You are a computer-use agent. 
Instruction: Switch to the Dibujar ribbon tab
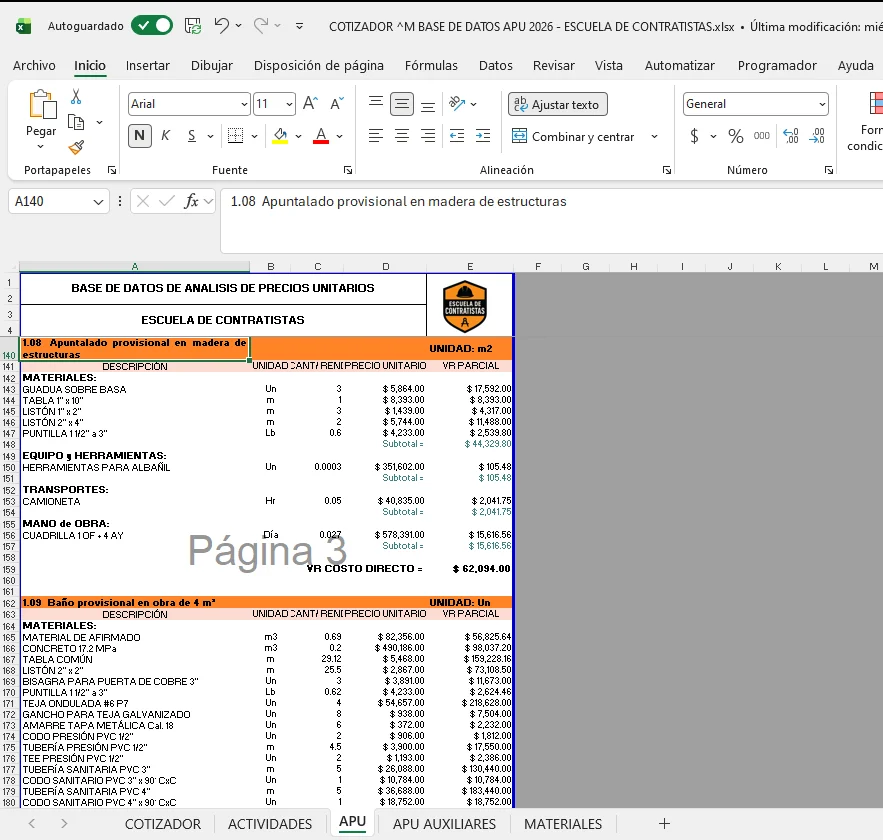212,66
